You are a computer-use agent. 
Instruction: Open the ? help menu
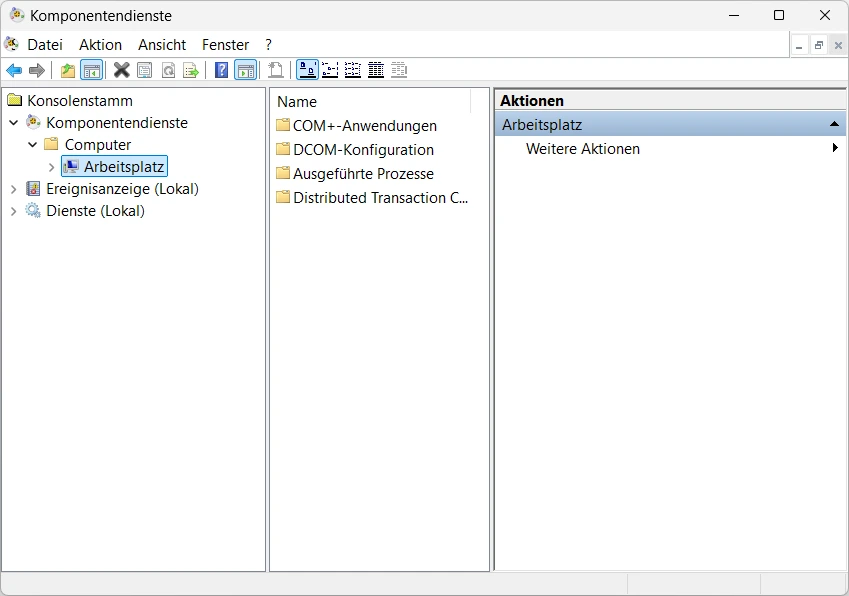click(269, 44)
